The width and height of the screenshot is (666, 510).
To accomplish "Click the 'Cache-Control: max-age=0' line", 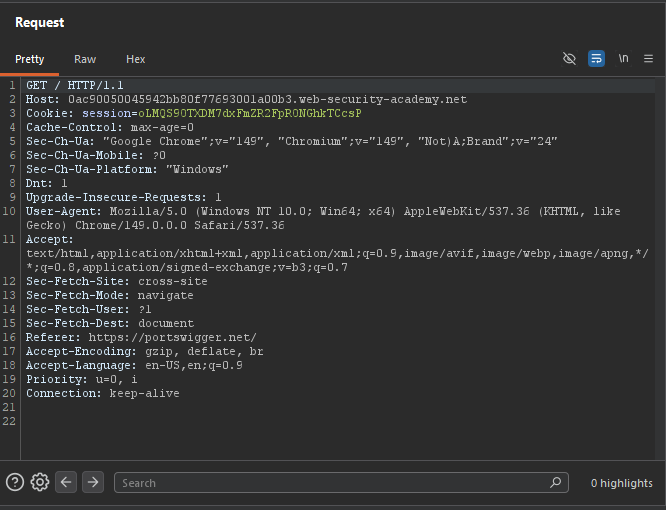I will 110,127.
